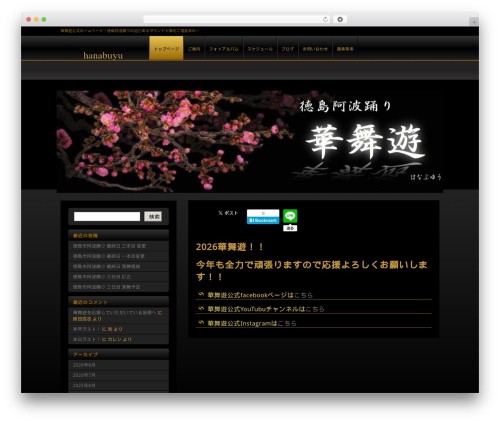Open the お問い合わせ nav item

coord(315,49)
